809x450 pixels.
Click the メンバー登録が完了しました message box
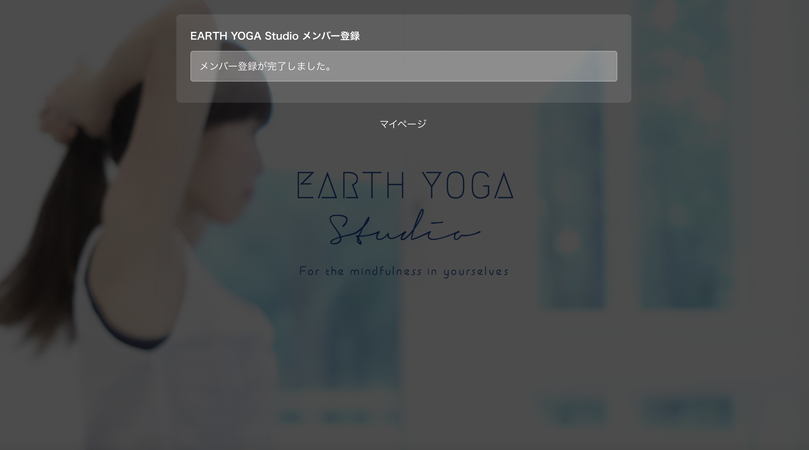403,66
